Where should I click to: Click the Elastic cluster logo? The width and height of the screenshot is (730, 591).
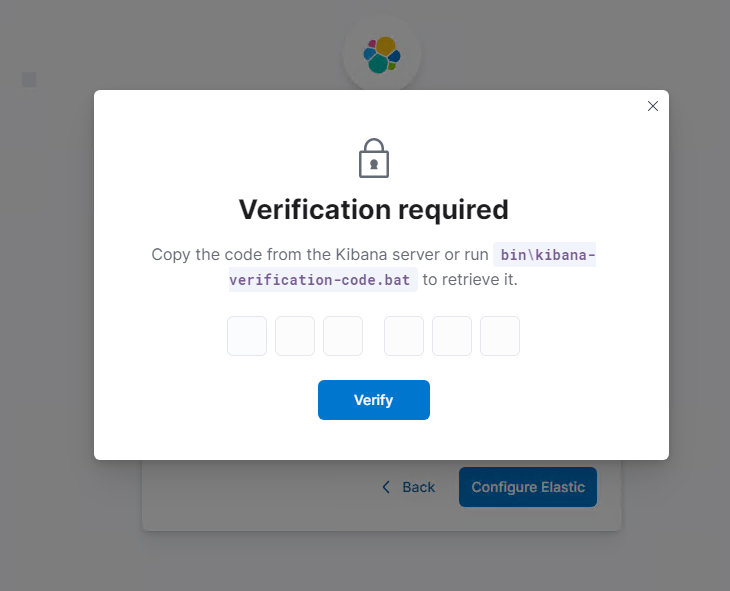point(382,55)
